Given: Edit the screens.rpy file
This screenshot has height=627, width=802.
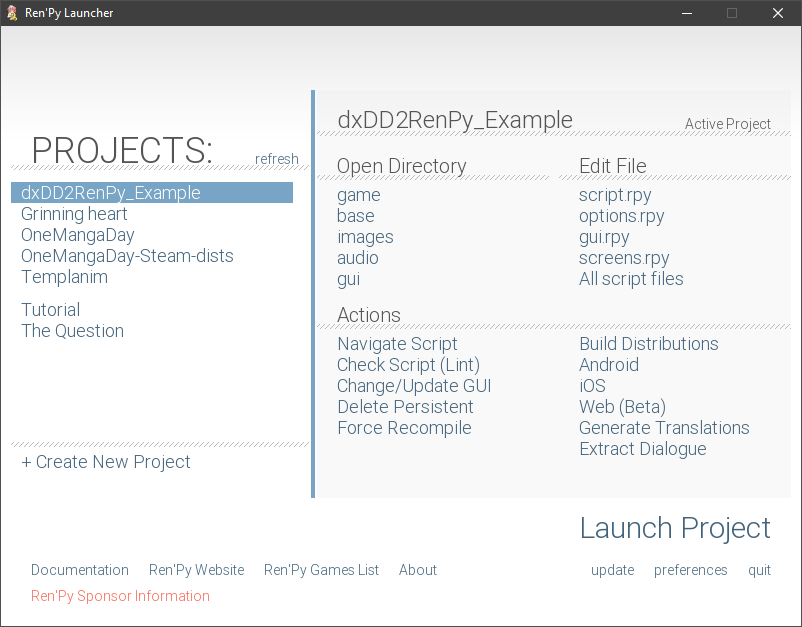Looking at the screenshot, I should click(x=624, y=258).
